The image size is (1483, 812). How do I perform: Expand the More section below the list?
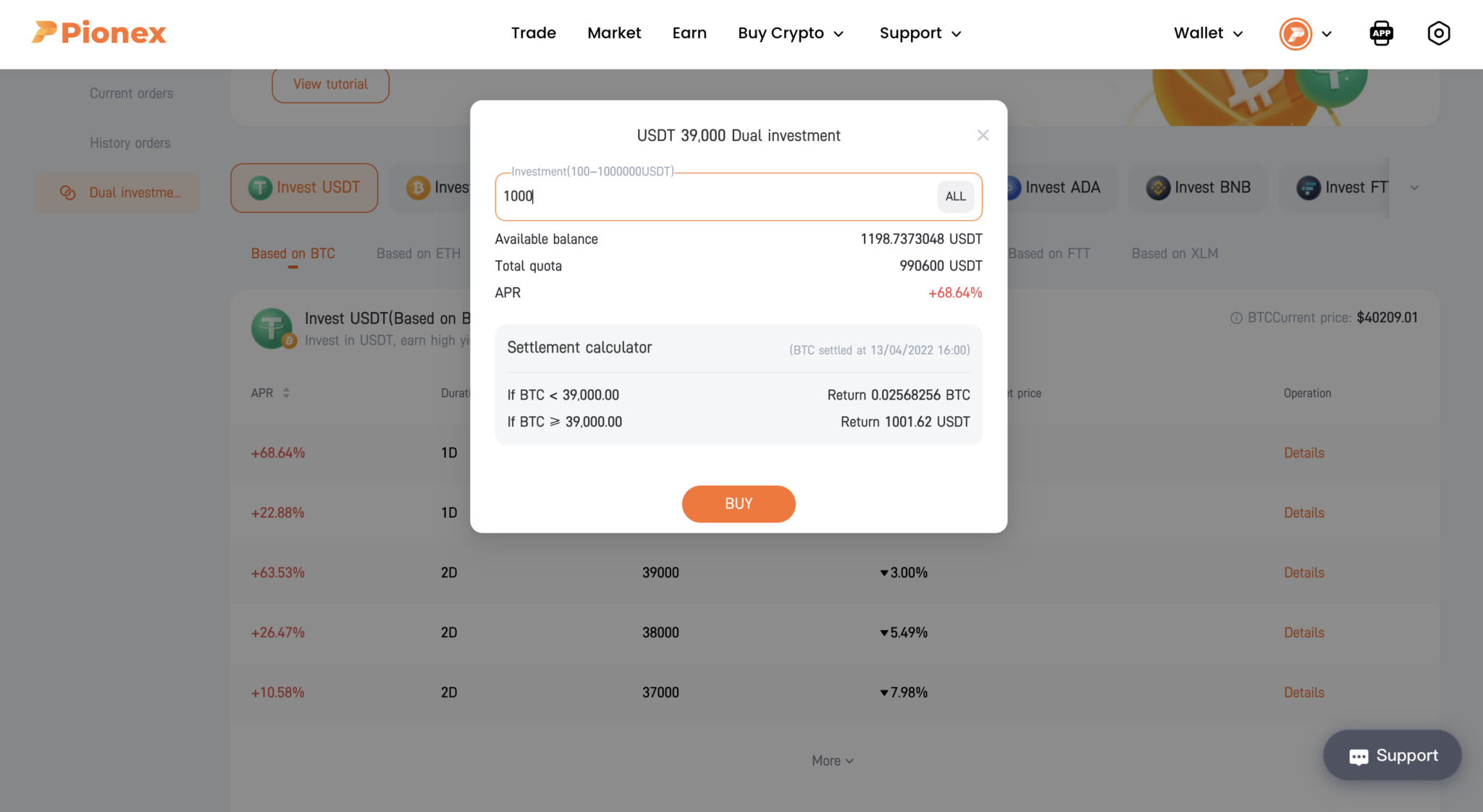[x=832, y=761]
